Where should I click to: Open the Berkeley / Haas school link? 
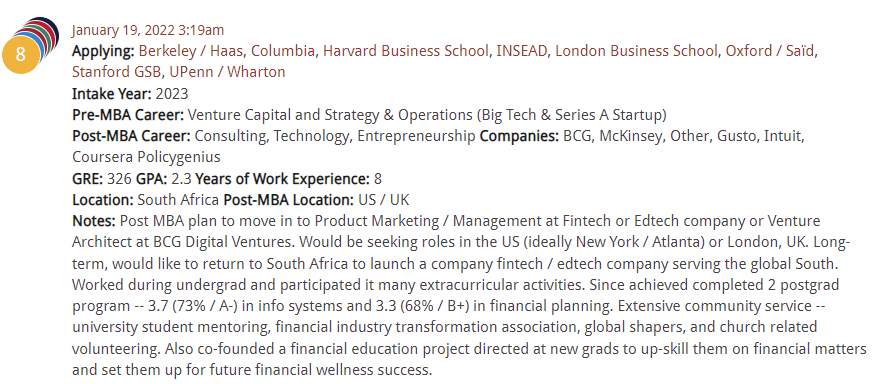(x=191, y=51)
